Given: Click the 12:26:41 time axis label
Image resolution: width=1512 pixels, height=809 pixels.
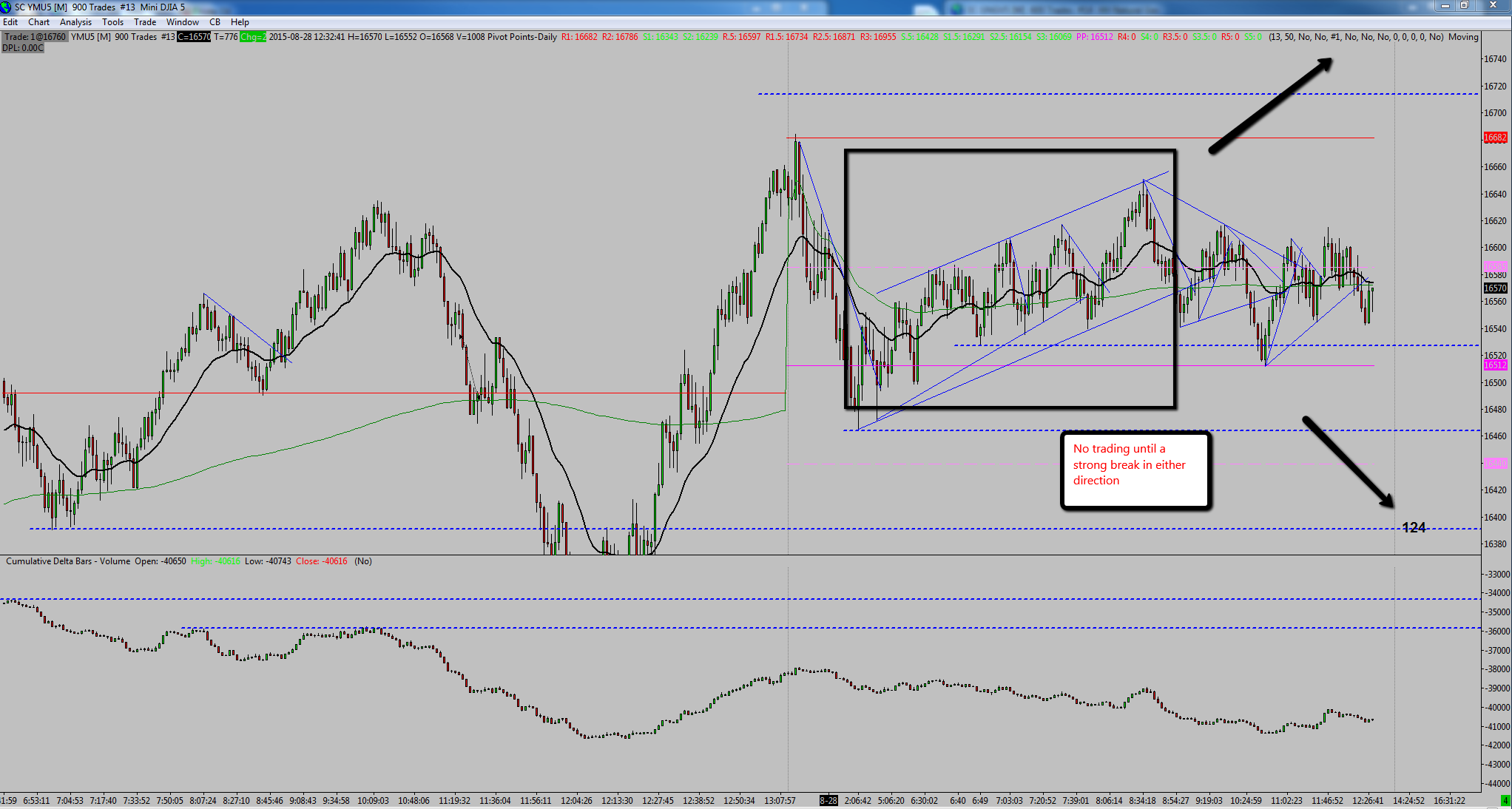Looking at the screenshot, I should point(1368,801).
